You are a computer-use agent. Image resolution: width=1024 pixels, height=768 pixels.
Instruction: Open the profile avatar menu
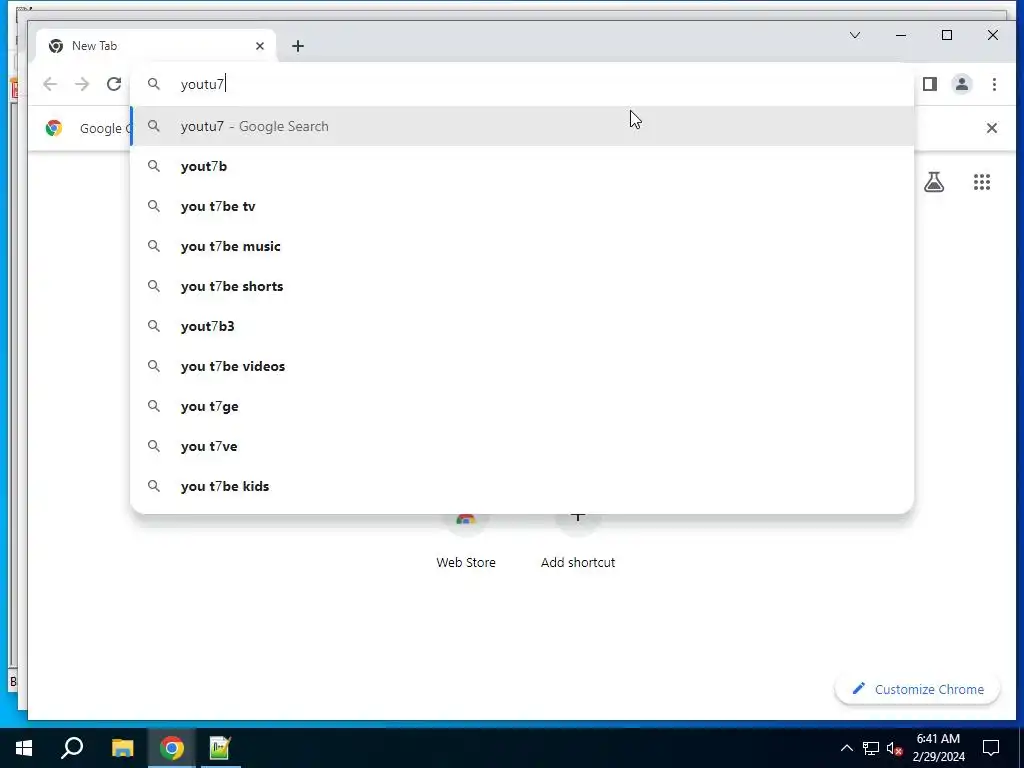click(962, 84)
